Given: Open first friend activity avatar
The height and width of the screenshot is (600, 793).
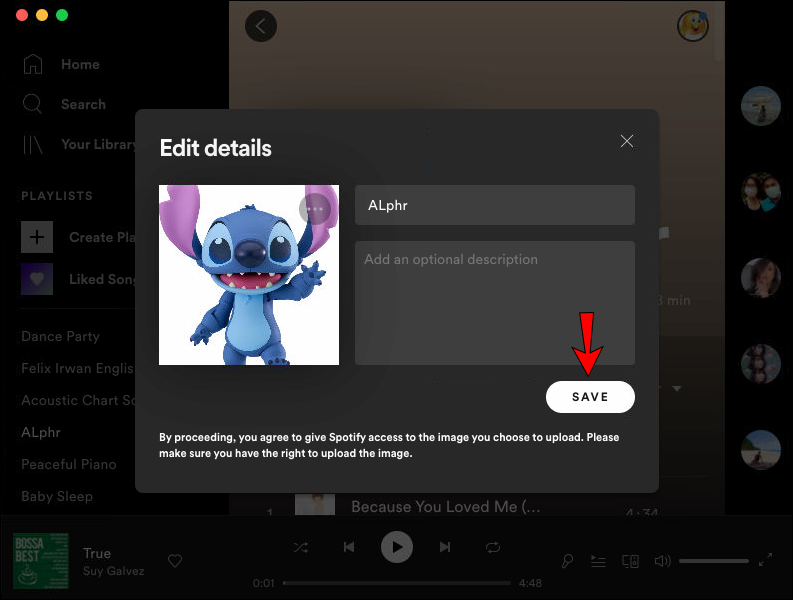Looking at the screenshot, I should pyautogui.click(x=761, y=106).
